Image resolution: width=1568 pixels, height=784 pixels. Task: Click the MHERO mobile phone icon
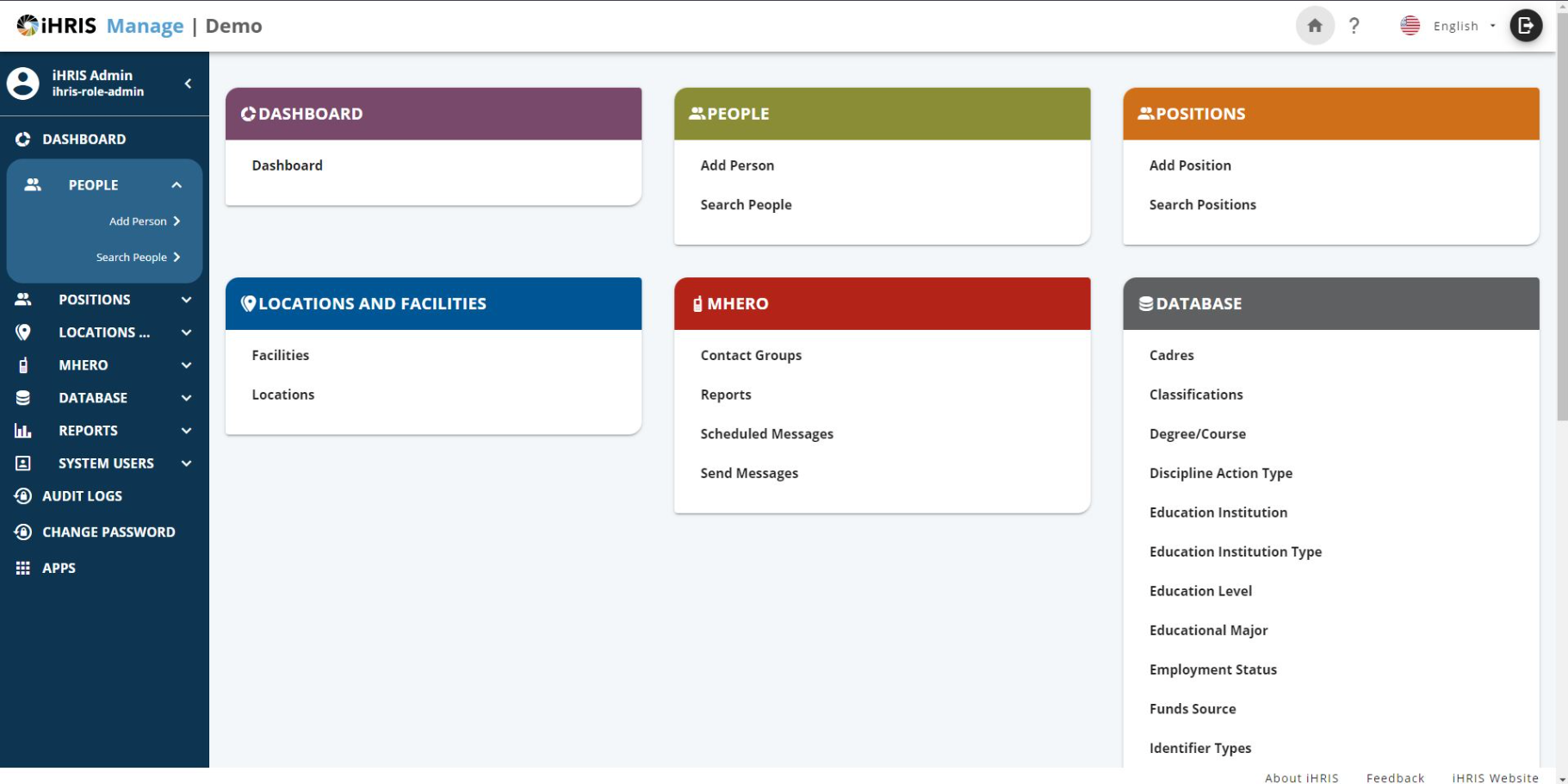tap(23, 364)
